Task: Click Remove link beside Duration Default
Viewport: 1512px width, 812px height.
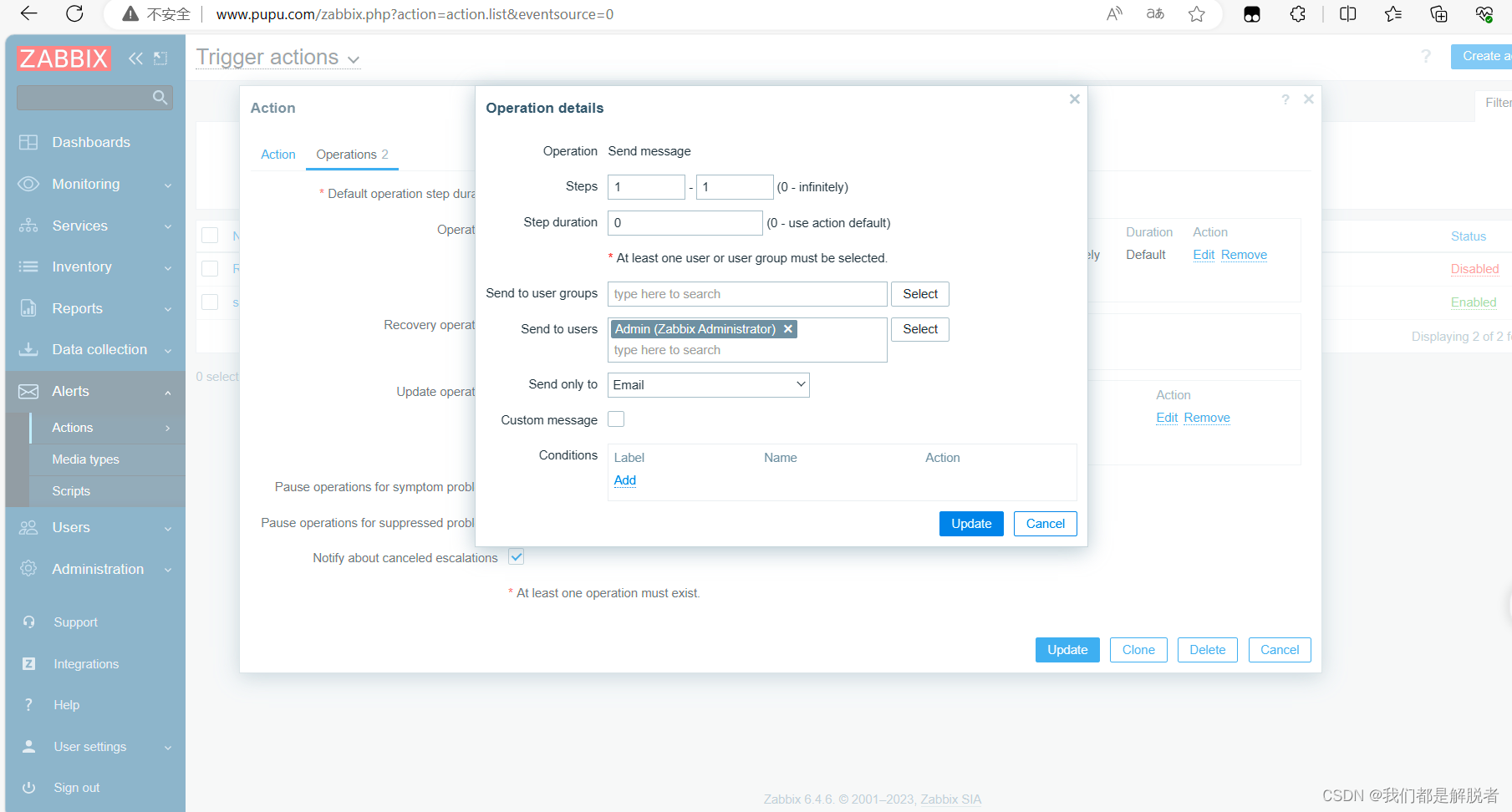Action: click(x=1244, y=255)
